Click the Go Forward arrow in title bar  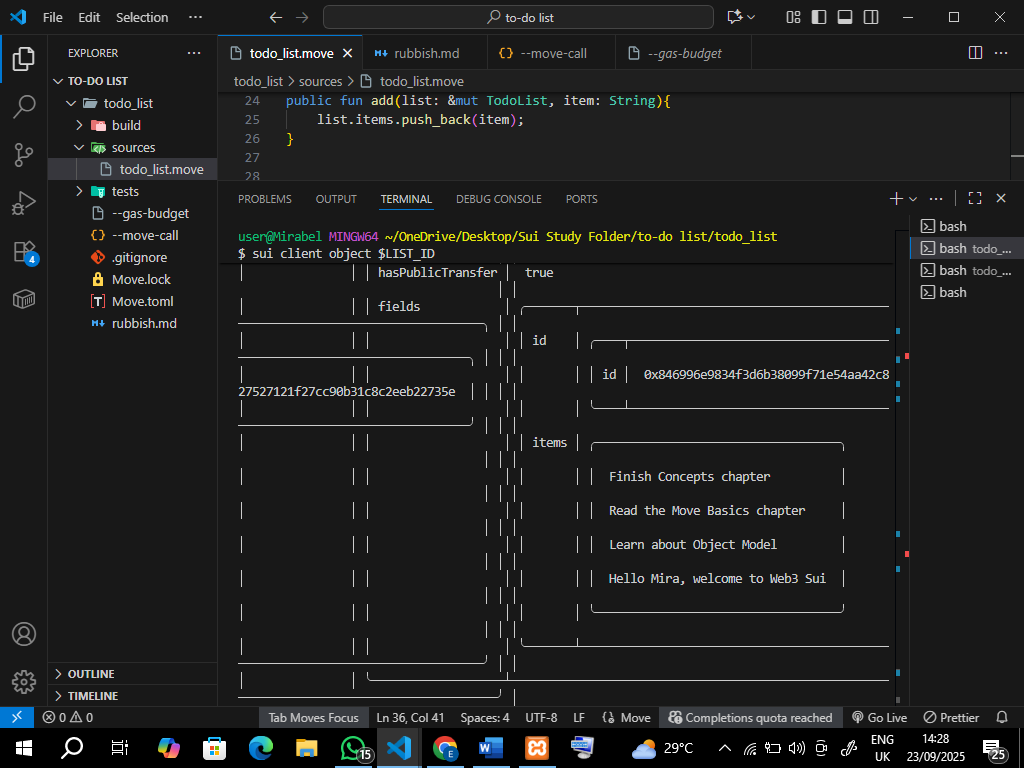[302, 18]
